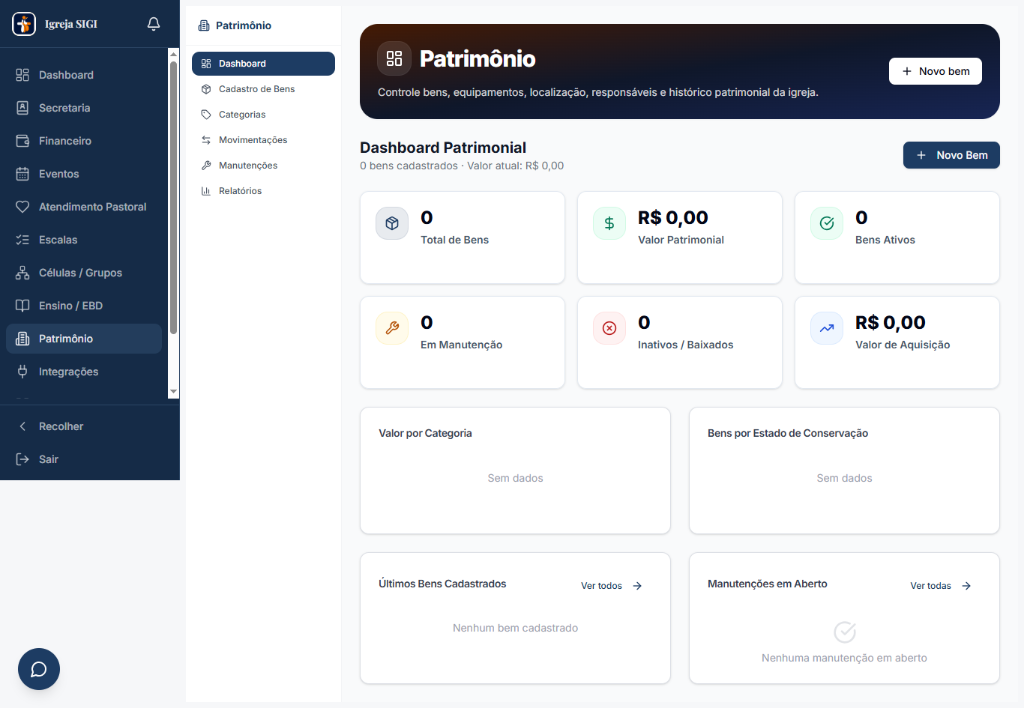Screen dimensions: 1024x708
Task: Go to Atendimento Pastoral section
Action: click(x=84, y=207)
